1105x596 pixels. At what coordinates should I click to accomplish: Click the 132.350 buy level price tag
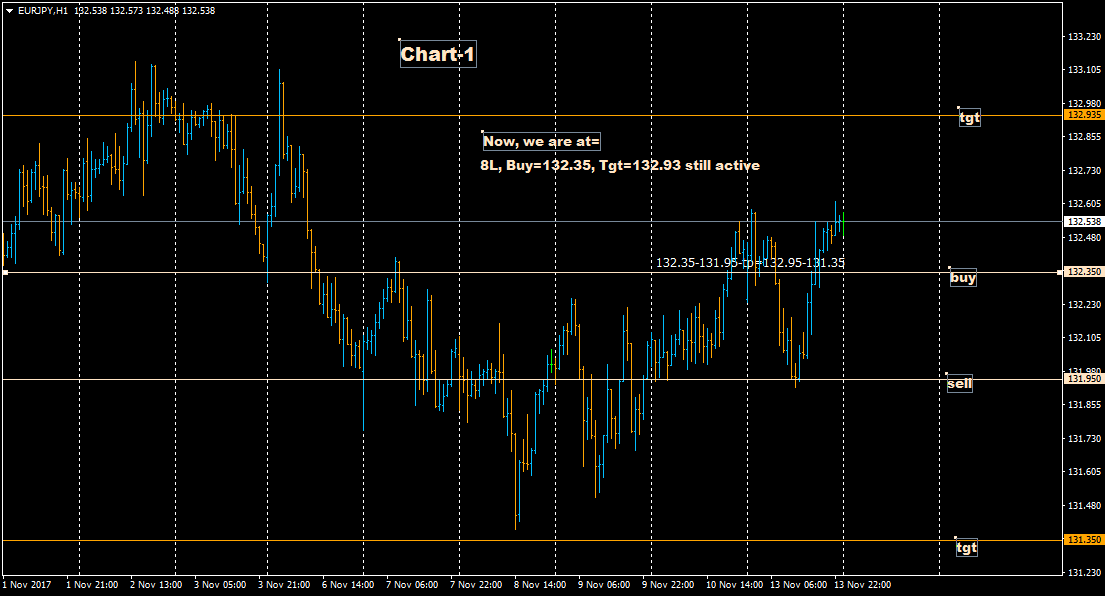[x=1084, y=272]
